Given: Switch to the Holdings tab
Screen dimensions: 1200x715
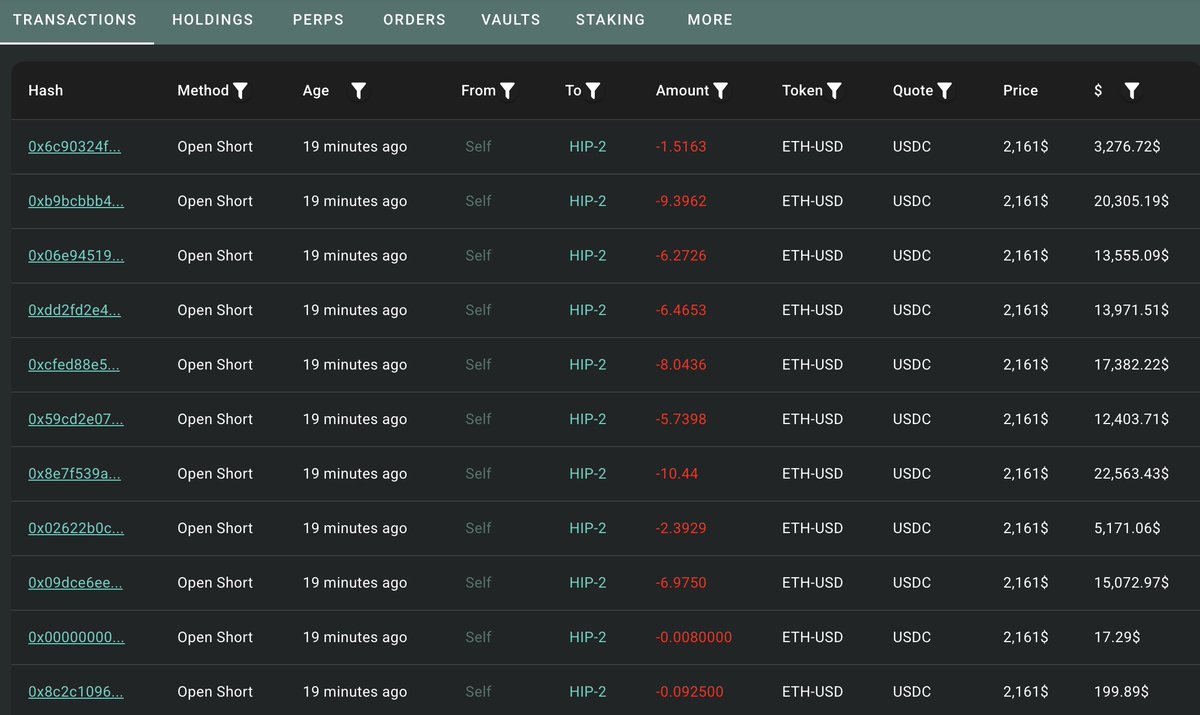Looking at the screenshot, I should click(x=213, y=20).
